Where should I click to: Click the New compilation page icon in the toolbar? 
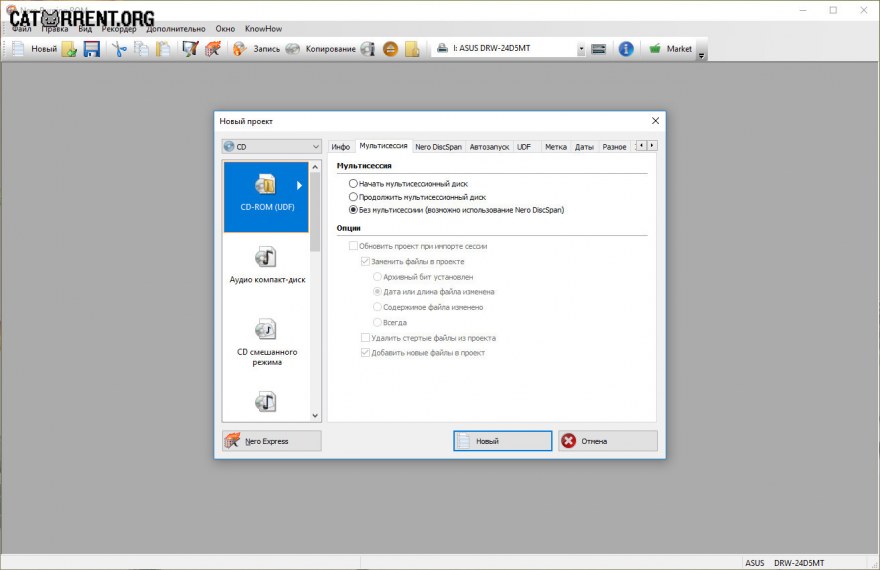[18, 49]
